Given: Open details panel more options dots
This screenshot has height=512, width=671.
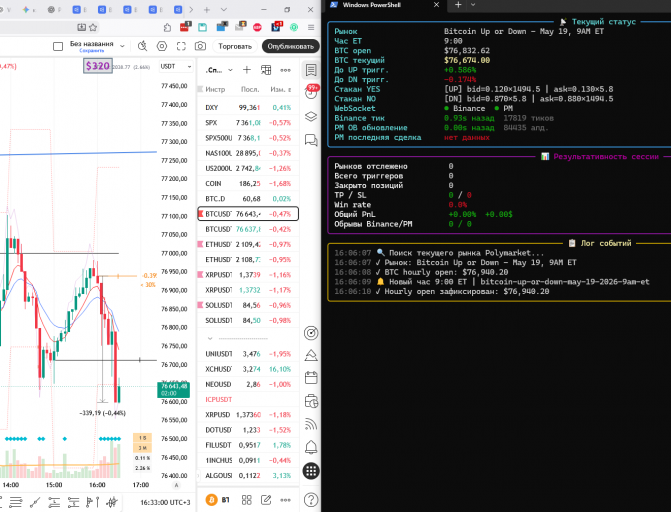Looking at the screenshot, I should pos(285,500).
